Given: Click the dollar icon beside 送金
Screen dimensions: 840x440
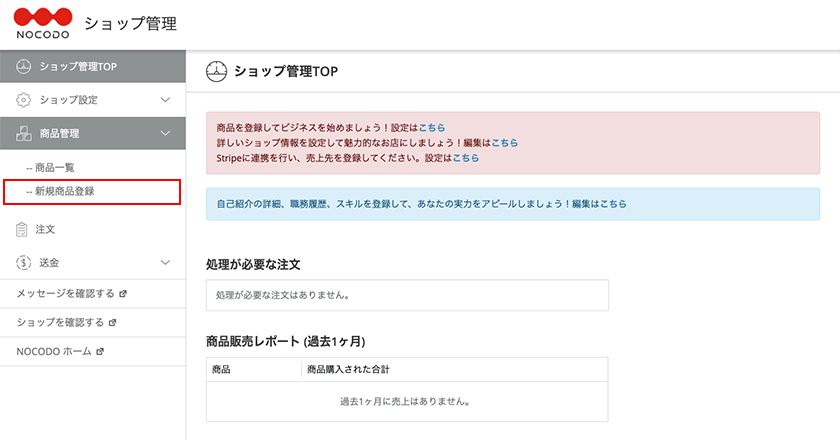Looking at the screenshot, I should 23,263.
